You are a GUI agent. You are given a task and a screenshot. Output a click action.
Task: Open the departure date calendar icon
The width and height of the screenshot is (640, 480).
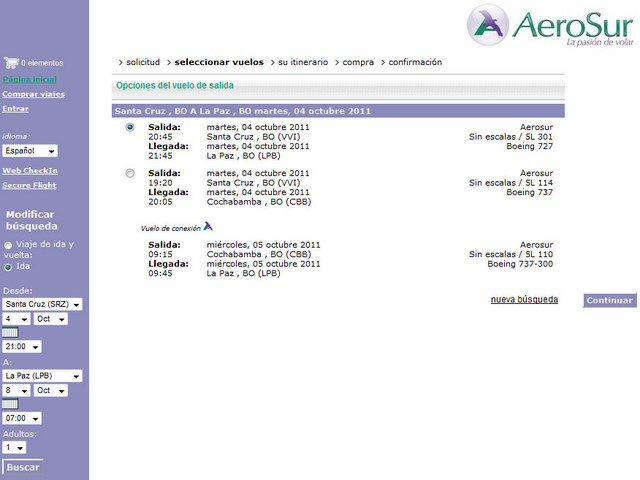pos(10,332)
